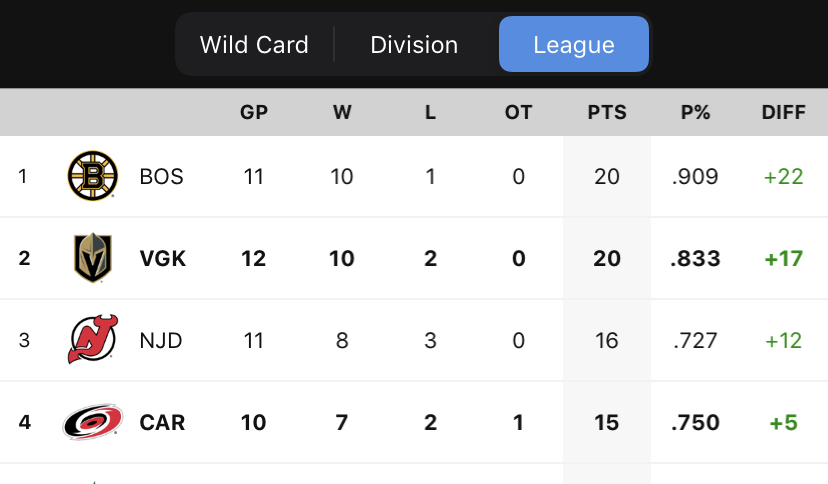Click the New Jersey Devils logo
This screenshot has width=828, height=484.
point(93,340)
